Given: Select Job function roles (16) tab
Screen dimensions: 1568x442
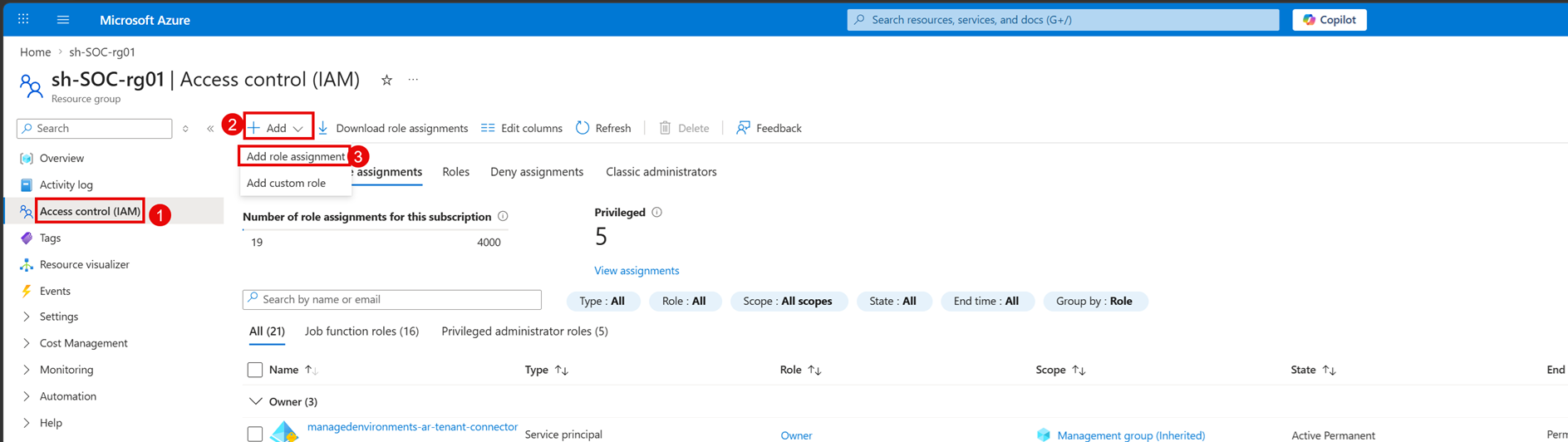Looking at the screenshot, I should tap(361, 331).
